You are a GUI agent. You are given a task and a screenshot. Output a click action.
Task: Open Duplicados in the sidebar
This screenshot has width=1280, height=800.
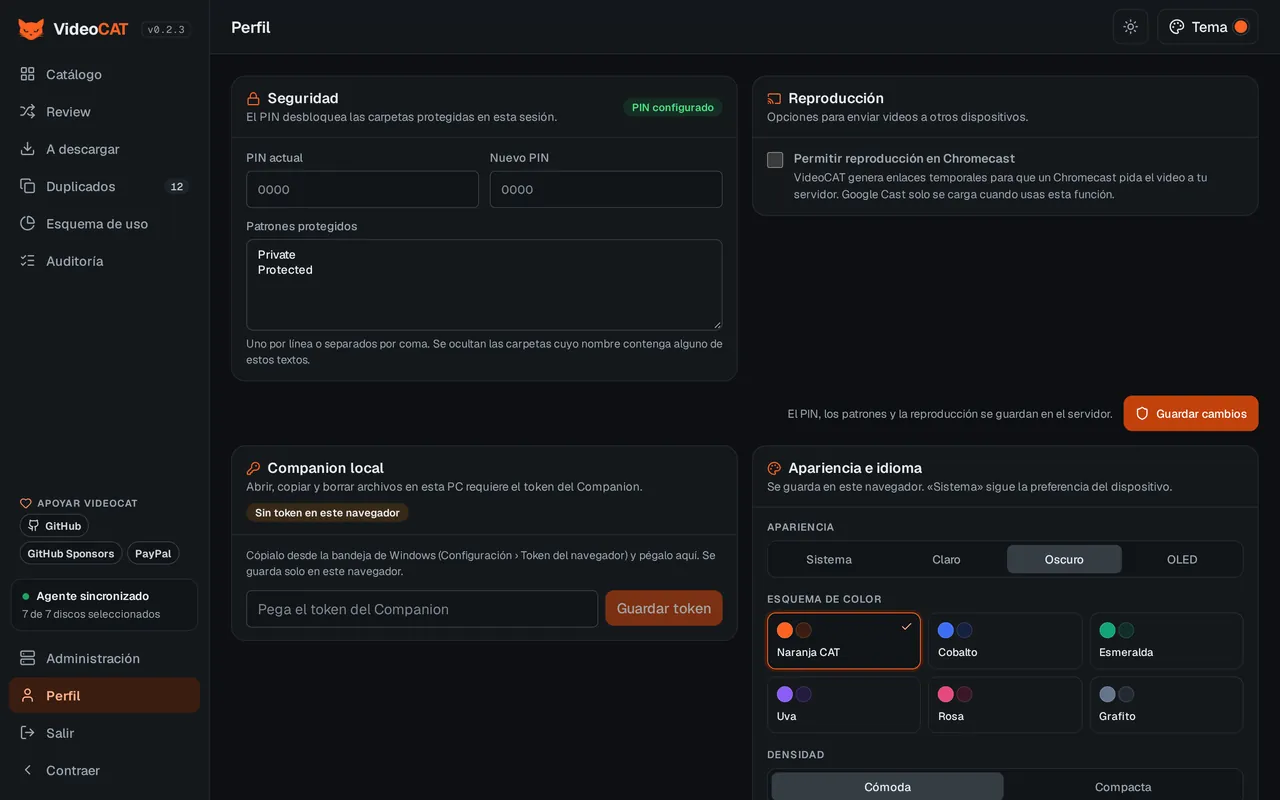coord(104,186)
